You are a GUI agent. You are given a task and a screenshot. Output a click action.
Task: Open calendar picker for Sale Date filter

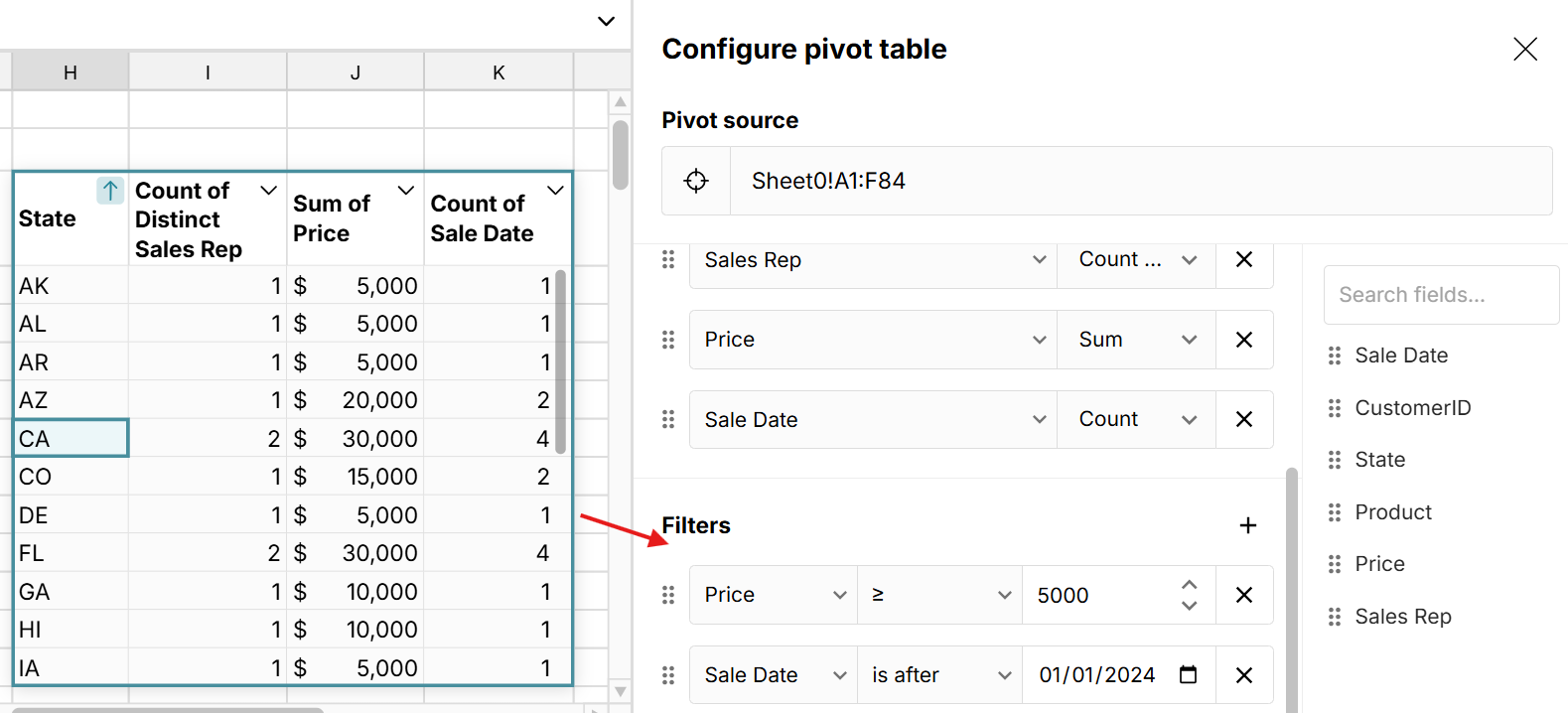1188,675
